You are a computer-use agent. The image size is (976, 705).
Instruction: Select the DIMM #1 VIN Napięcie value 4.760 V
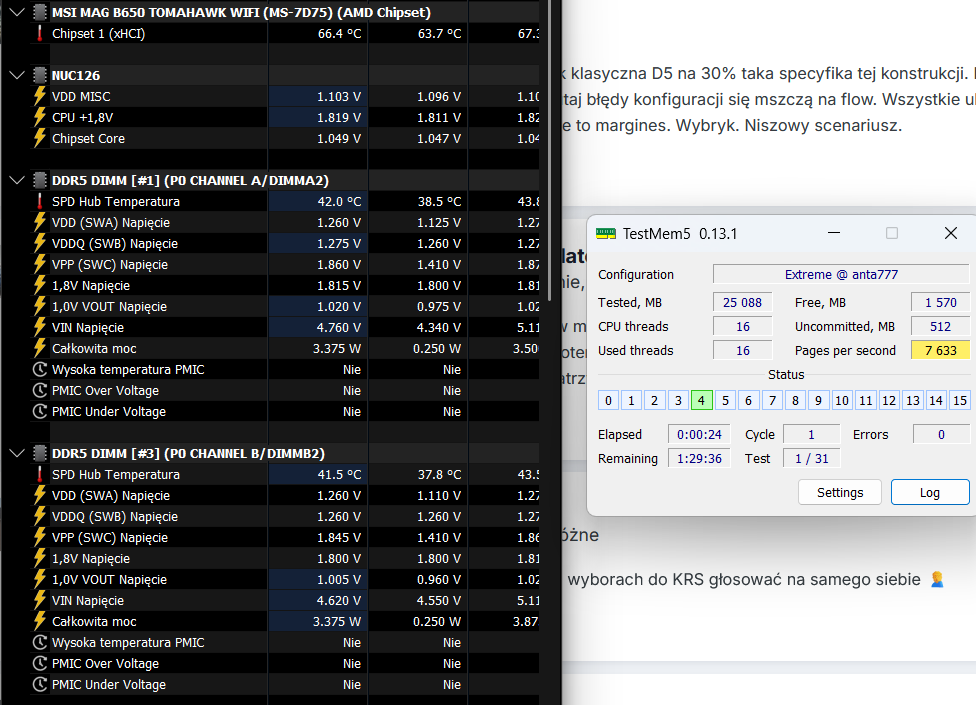[x=339, y=327]
